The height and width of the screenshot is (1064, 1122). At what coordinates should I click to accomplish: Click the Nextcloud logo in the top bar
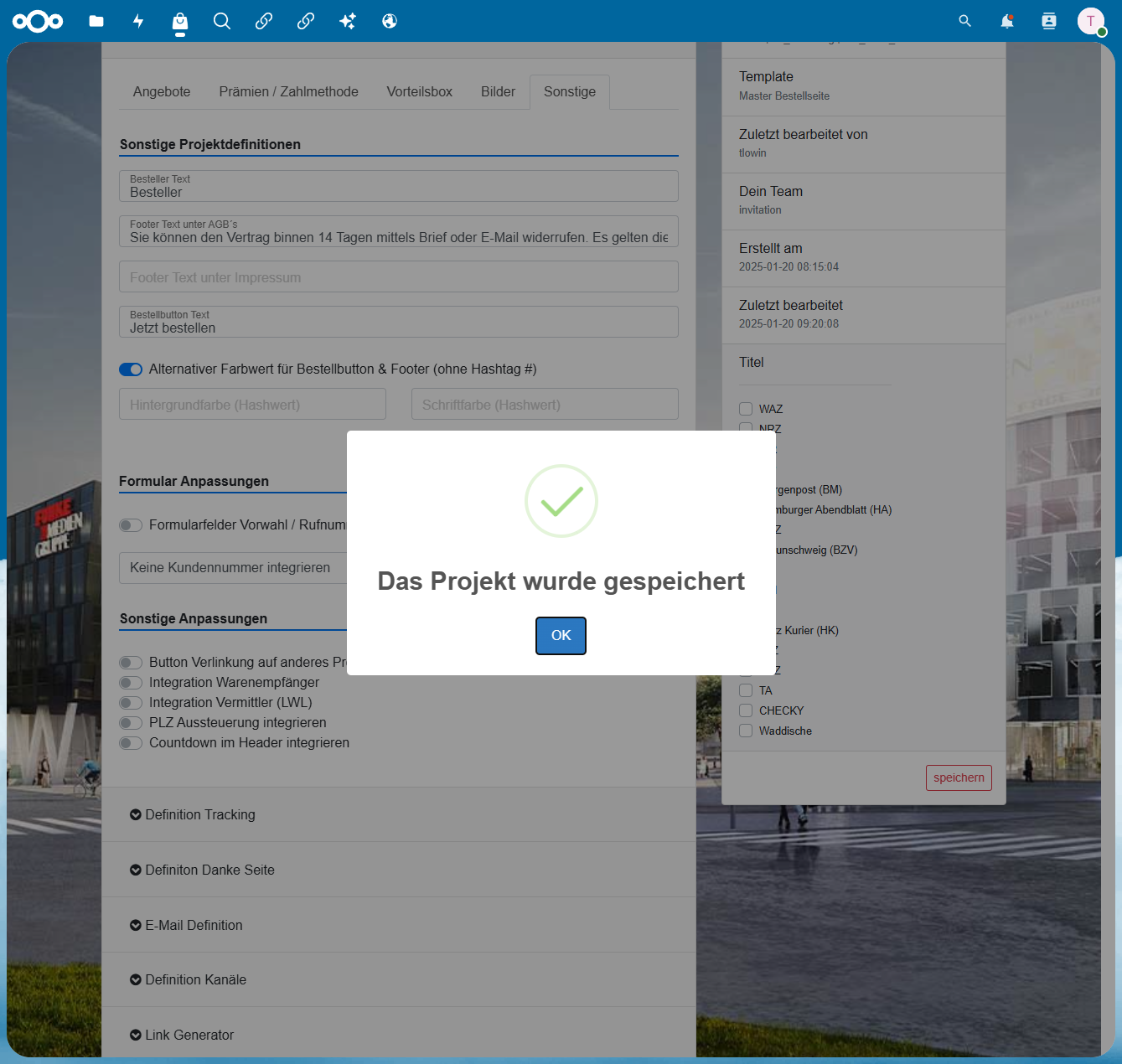[38, 21]
